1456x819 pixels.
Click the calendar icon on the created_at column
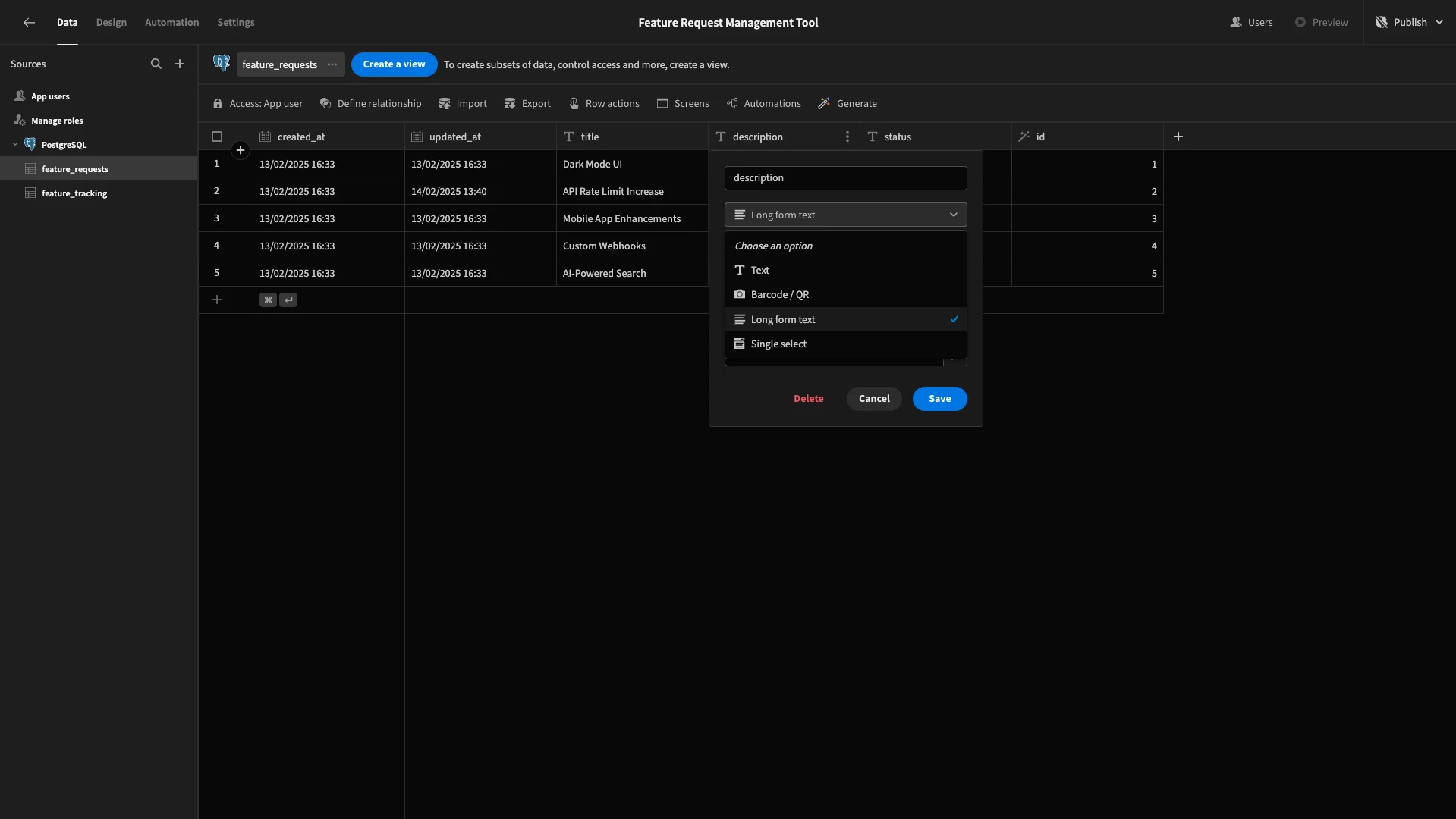(265, 137)
